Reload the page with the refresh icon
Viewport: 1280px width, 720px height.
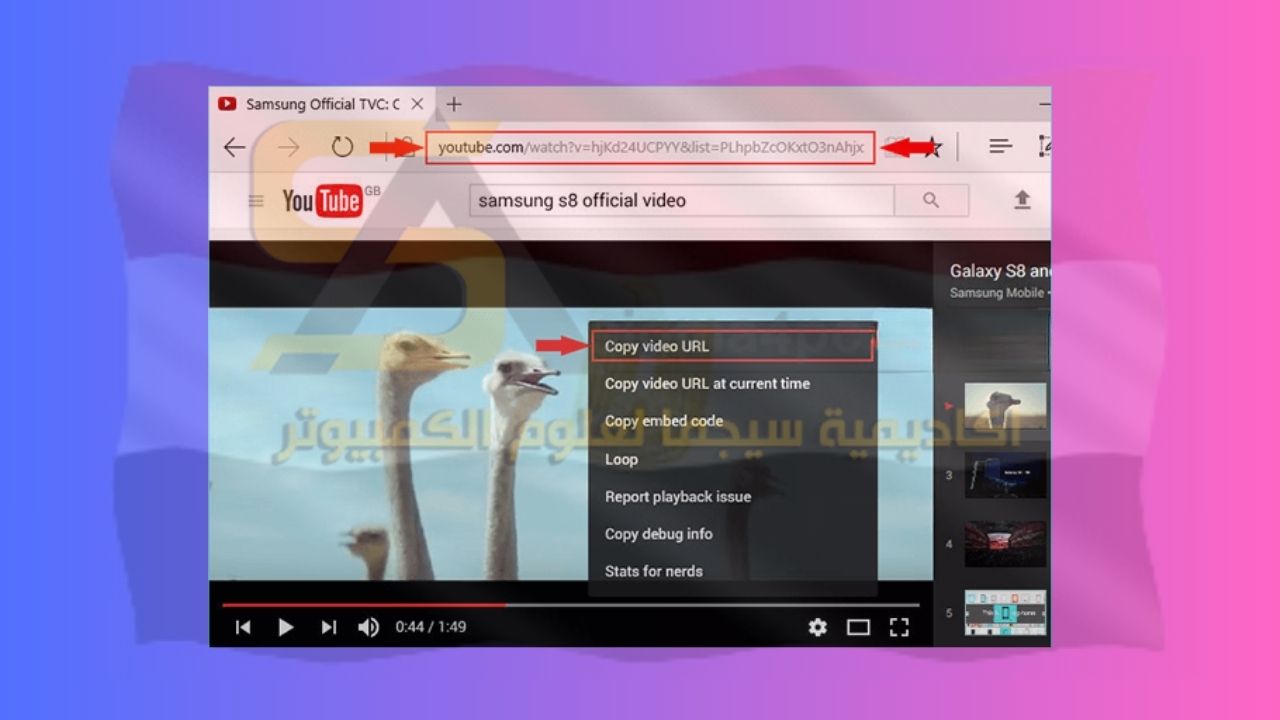[x=343, y=148]
